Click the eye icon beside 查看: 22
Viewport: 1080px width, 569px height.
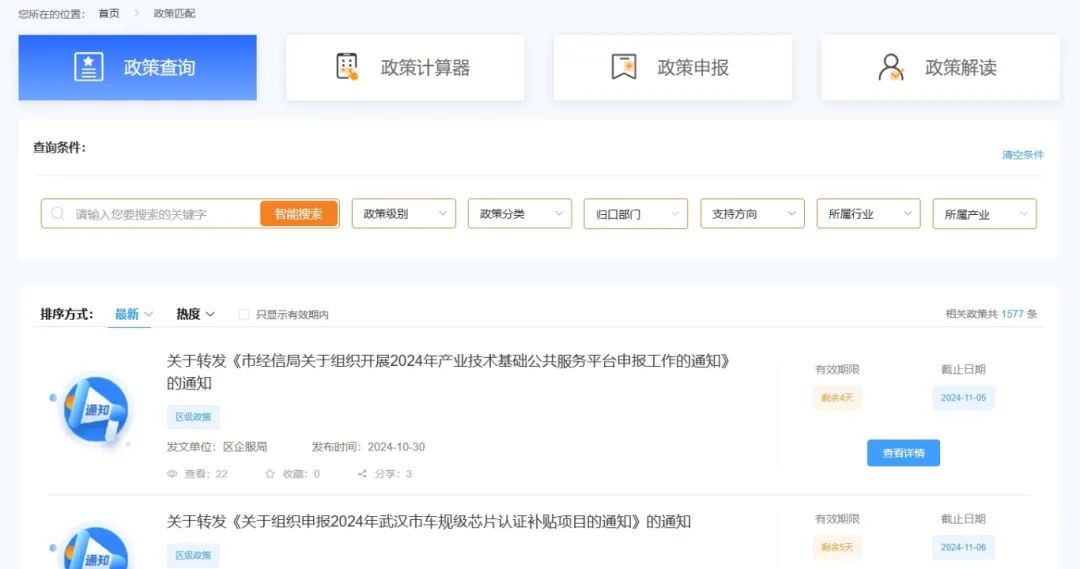(172, 474)
